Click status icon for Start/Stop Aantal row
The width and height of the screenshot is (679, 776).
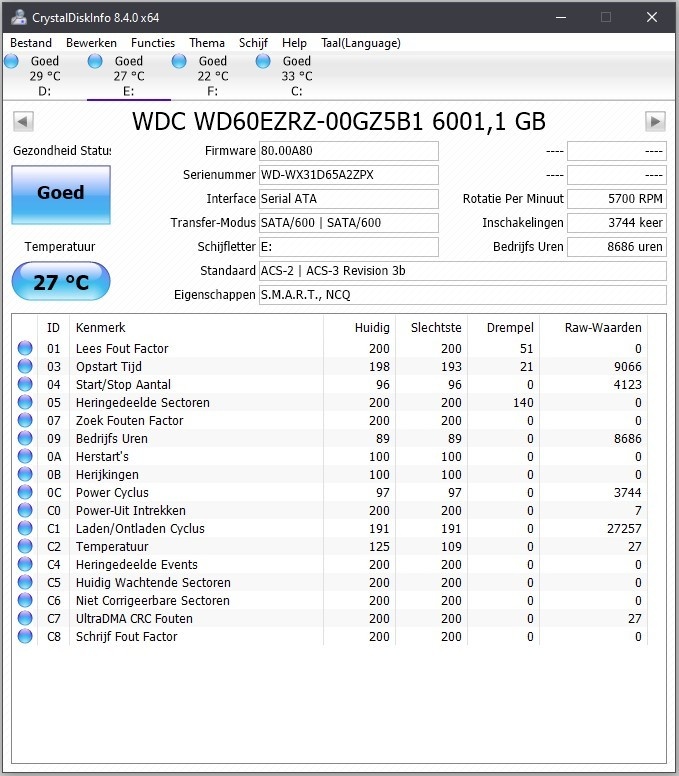tap(25, 385)
